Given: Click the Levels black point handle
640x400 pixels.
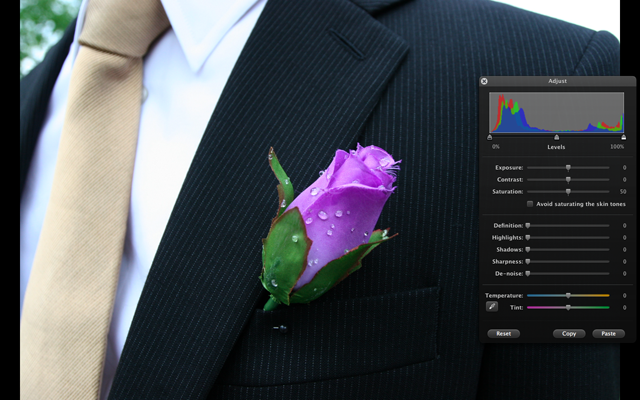Looking at the screenshot, I should (490, 138).
